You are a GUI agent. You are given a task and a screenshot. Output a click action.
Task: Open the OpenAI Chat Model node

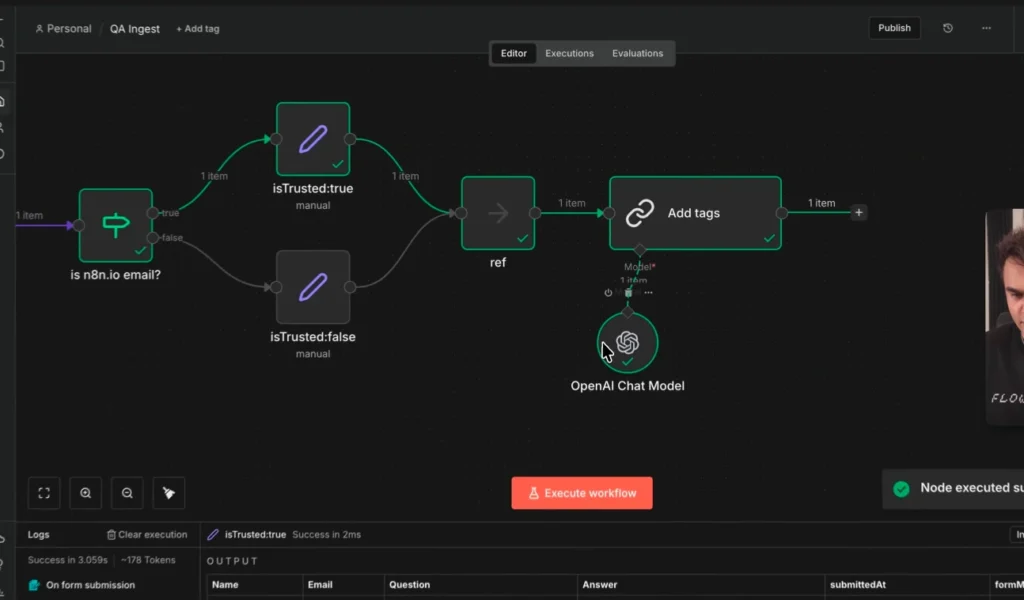pyautogui.click(x=628, y=343)
